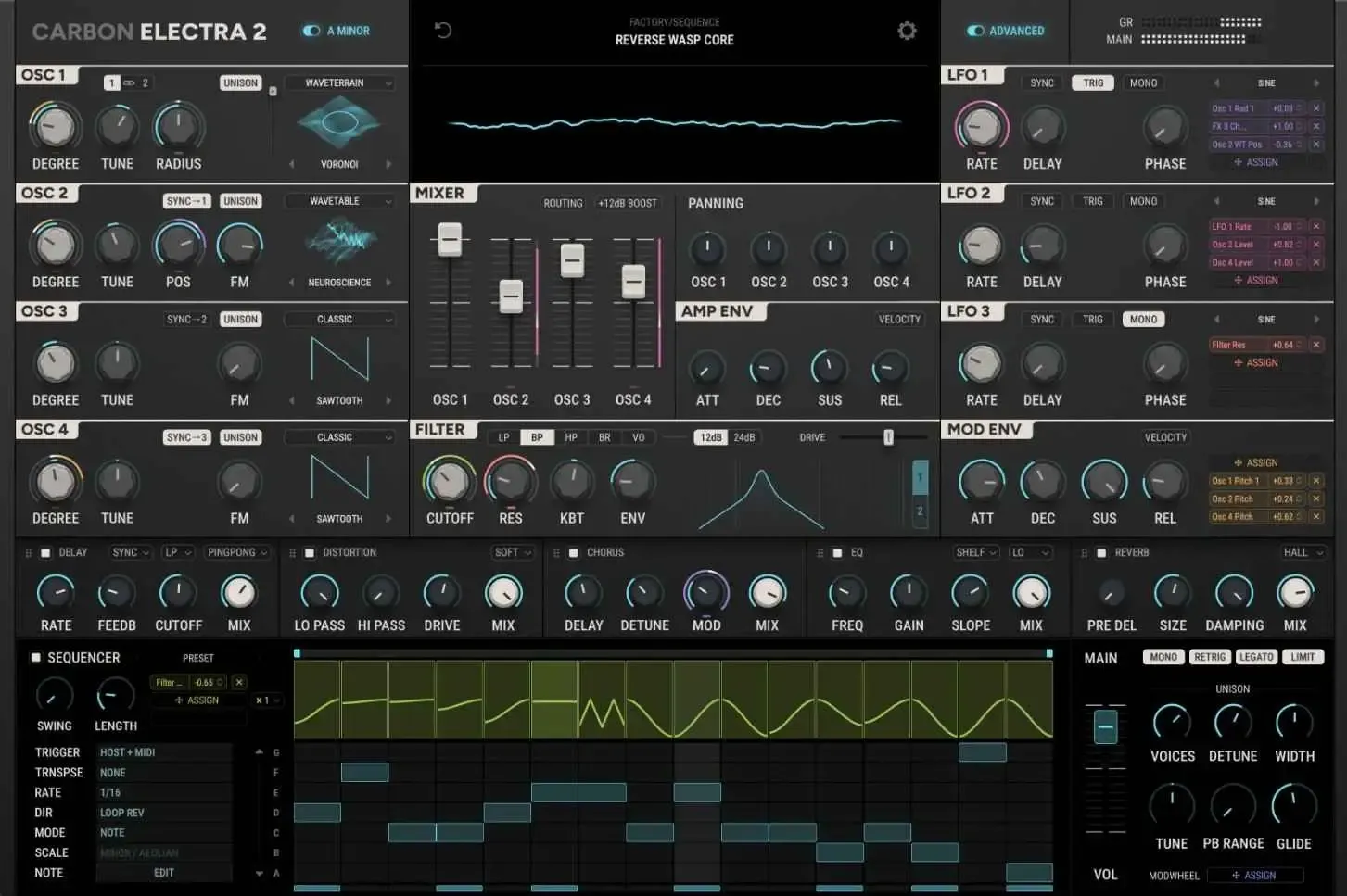Remove the LFO 1 Rate modulation assignment
The width and height of the screenshot is (1347, 896).
tap(1316, 226)
